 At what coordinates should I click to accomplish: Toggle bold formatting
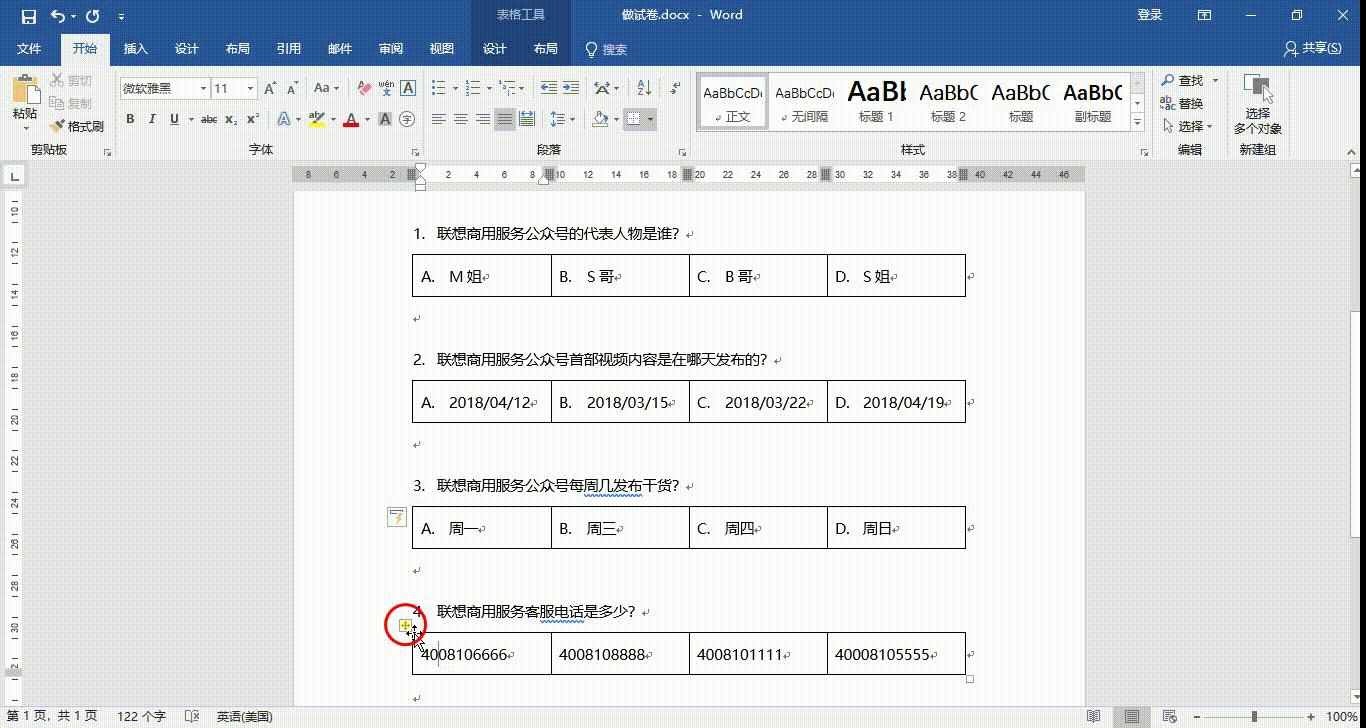pyautogui.click(x=130, y=118)
